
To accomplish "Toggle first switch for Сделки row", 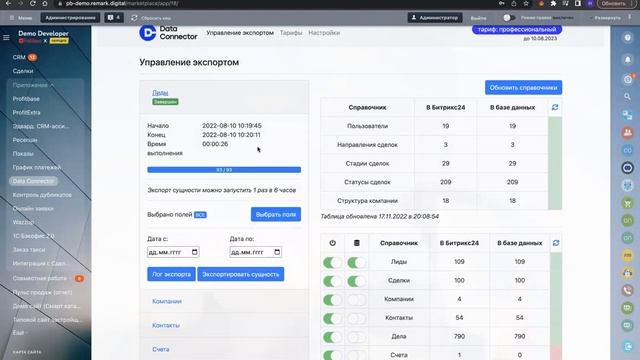I will click(x=332, y=281).
